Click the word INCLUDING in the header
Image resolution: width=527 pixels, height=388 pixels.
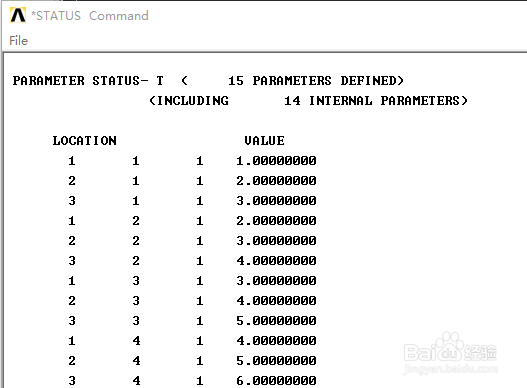tap(193, 101)
